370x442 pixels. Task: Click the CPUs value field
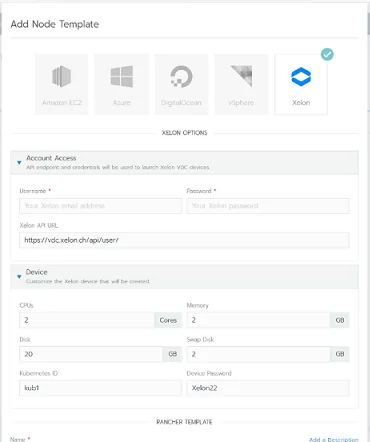87,320
